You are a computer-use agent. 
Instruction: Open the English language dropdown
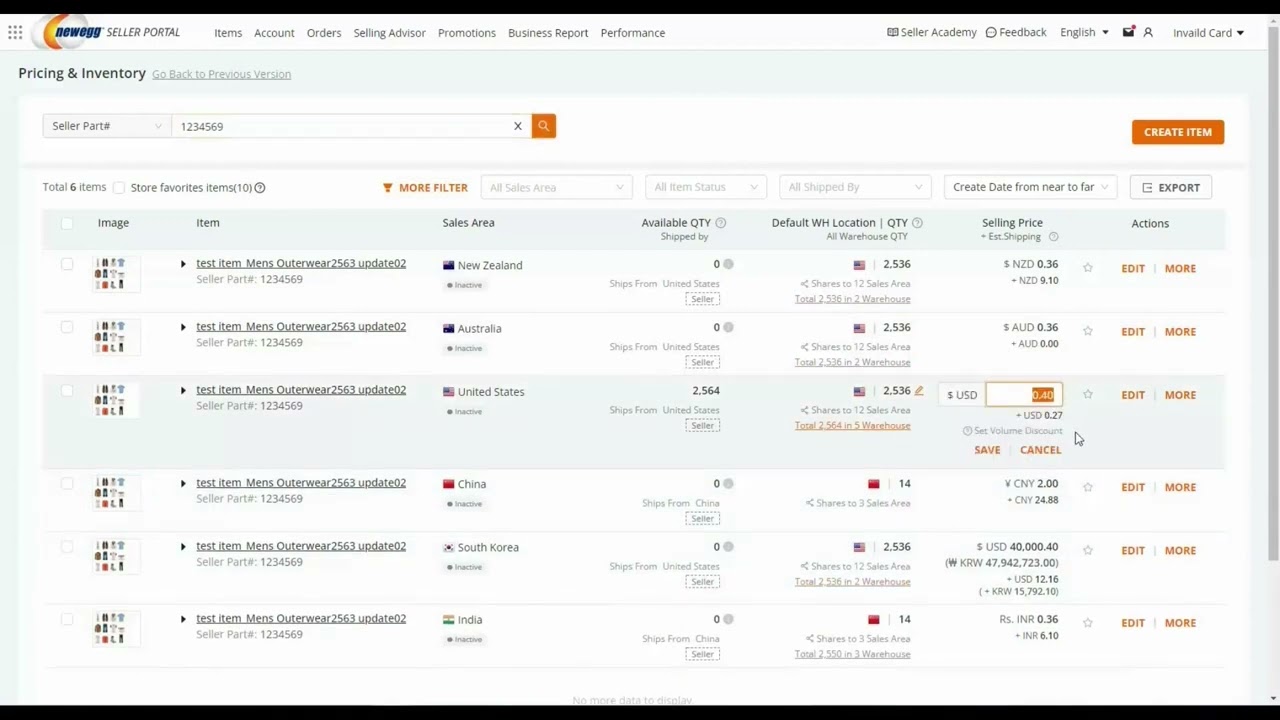pos(1084,32)
